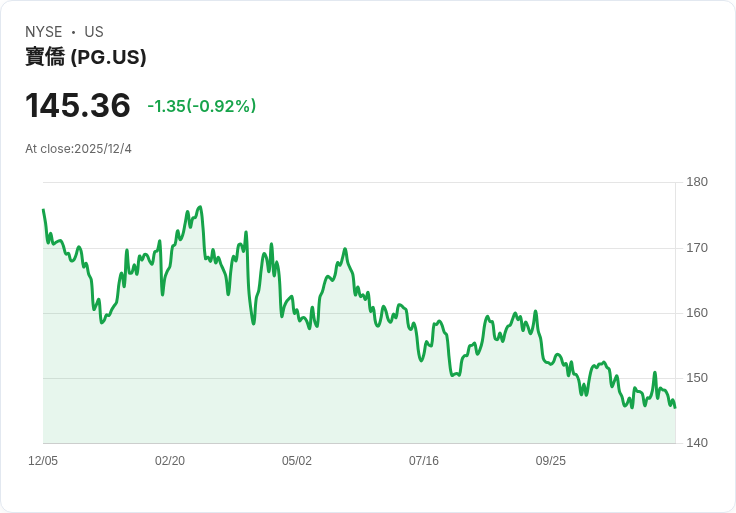Select the 02/20 date on x-axis
This screenshot has width=736, height=513.
pyautogui.click(x=170, y=461)
